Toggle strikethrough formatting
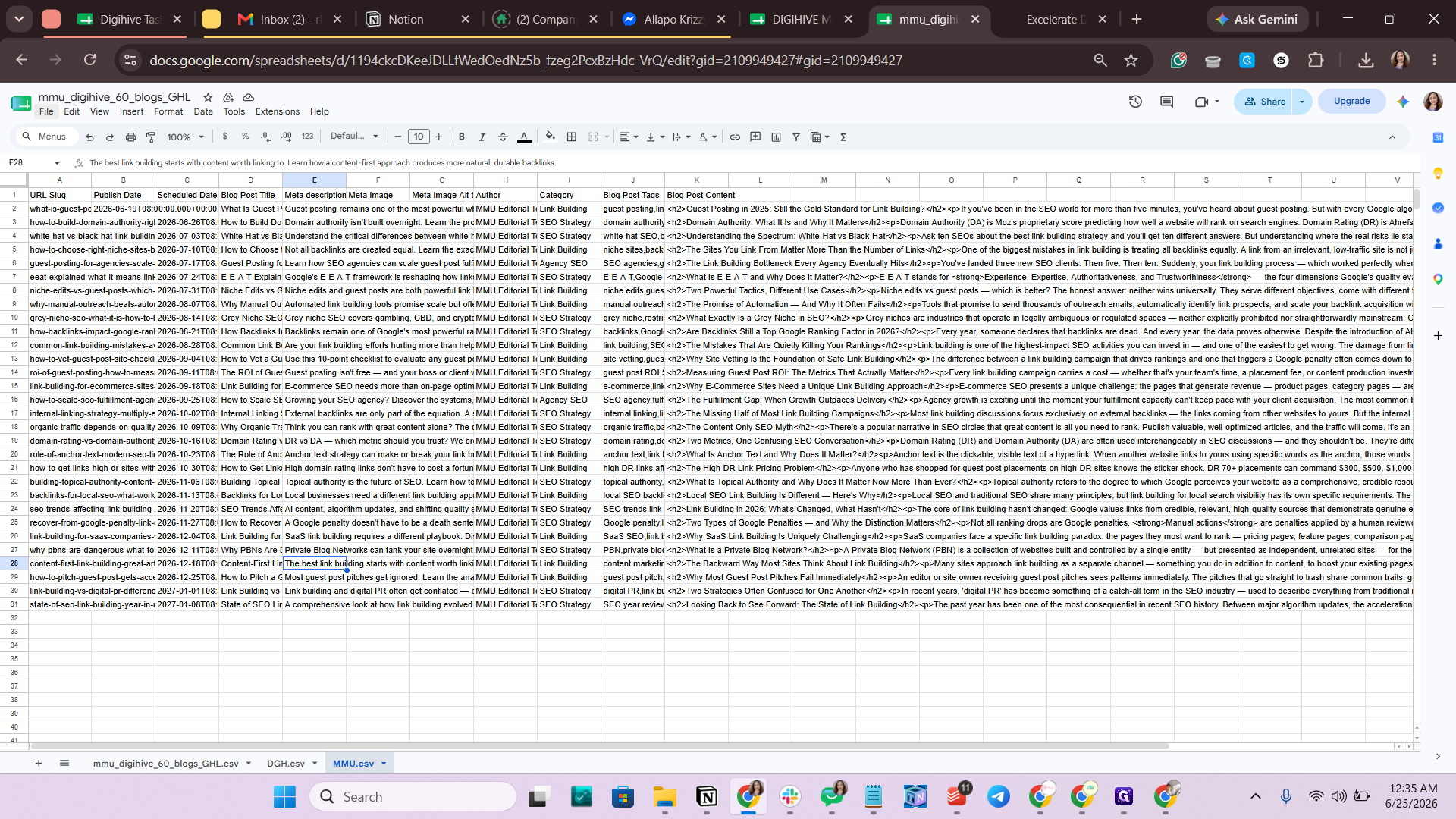1456x819 pixels. click(503, 136)
